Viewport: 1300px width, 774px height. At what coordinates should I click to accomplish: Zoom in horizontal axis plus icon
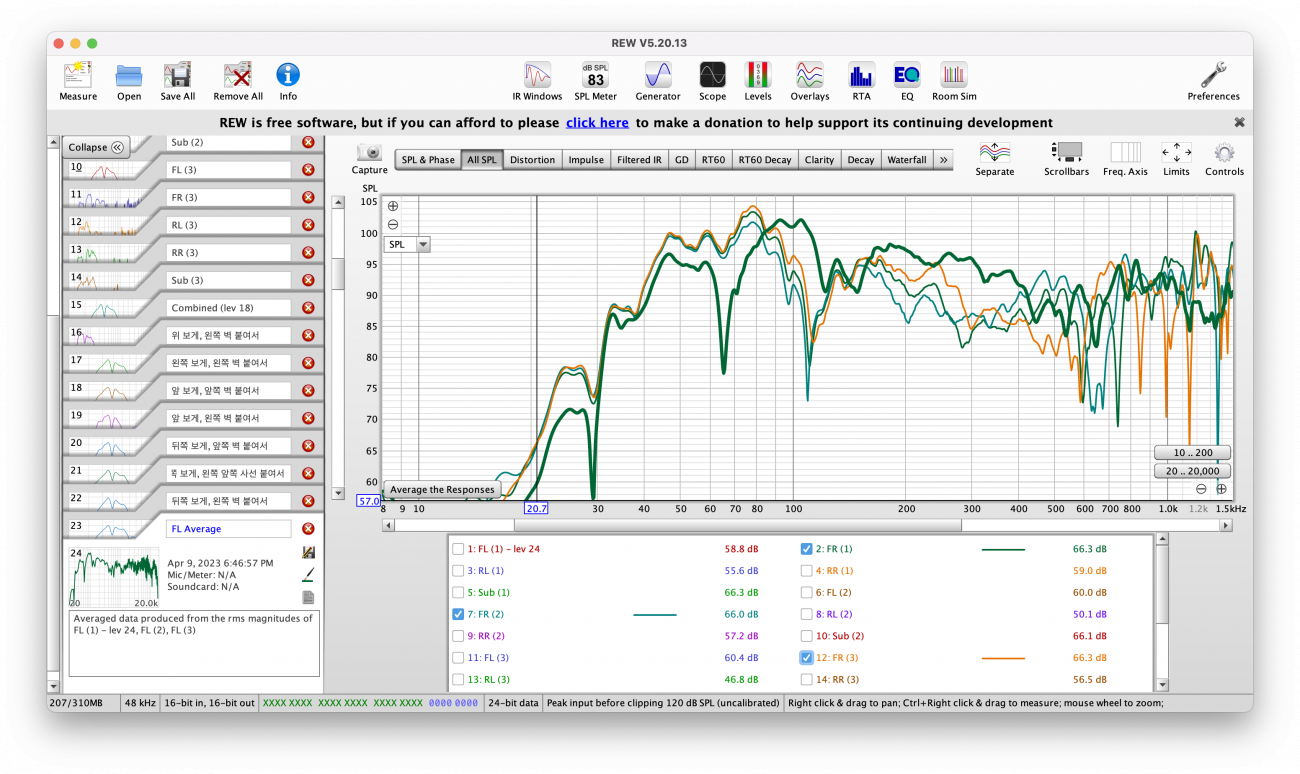(x=1221, y=489)
